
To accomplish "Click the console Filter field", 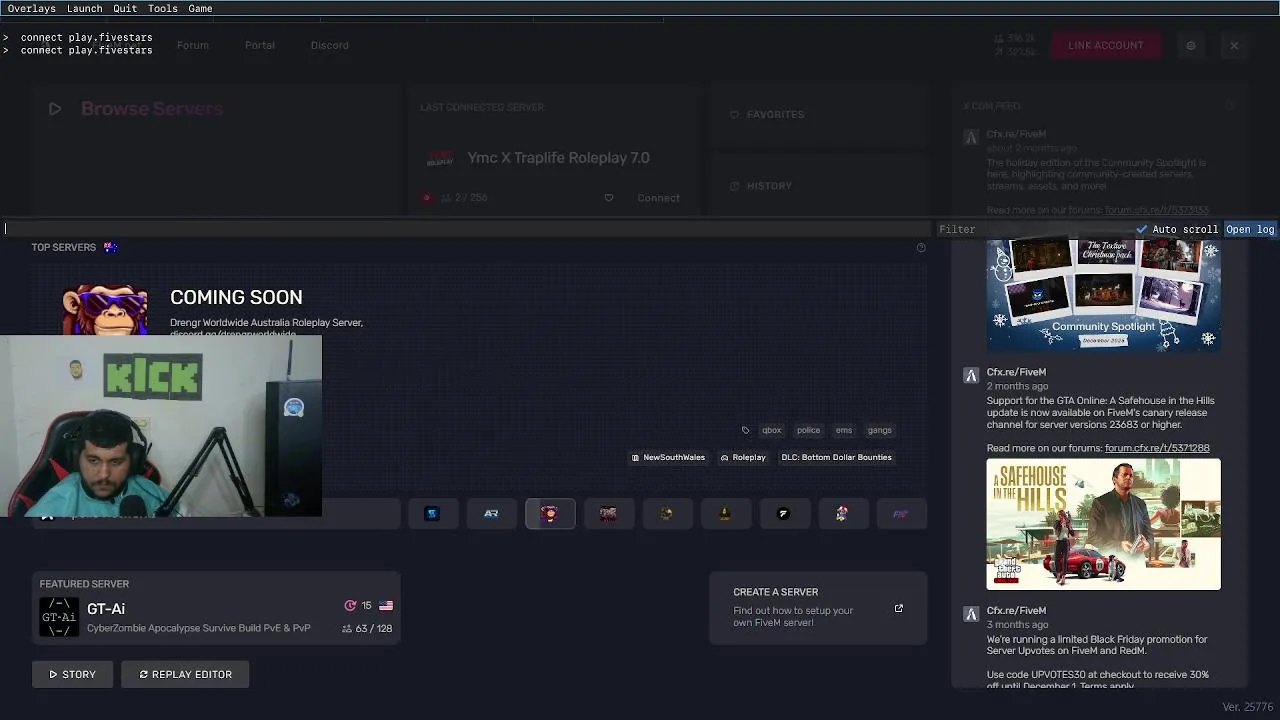I will pos(1033,229).
